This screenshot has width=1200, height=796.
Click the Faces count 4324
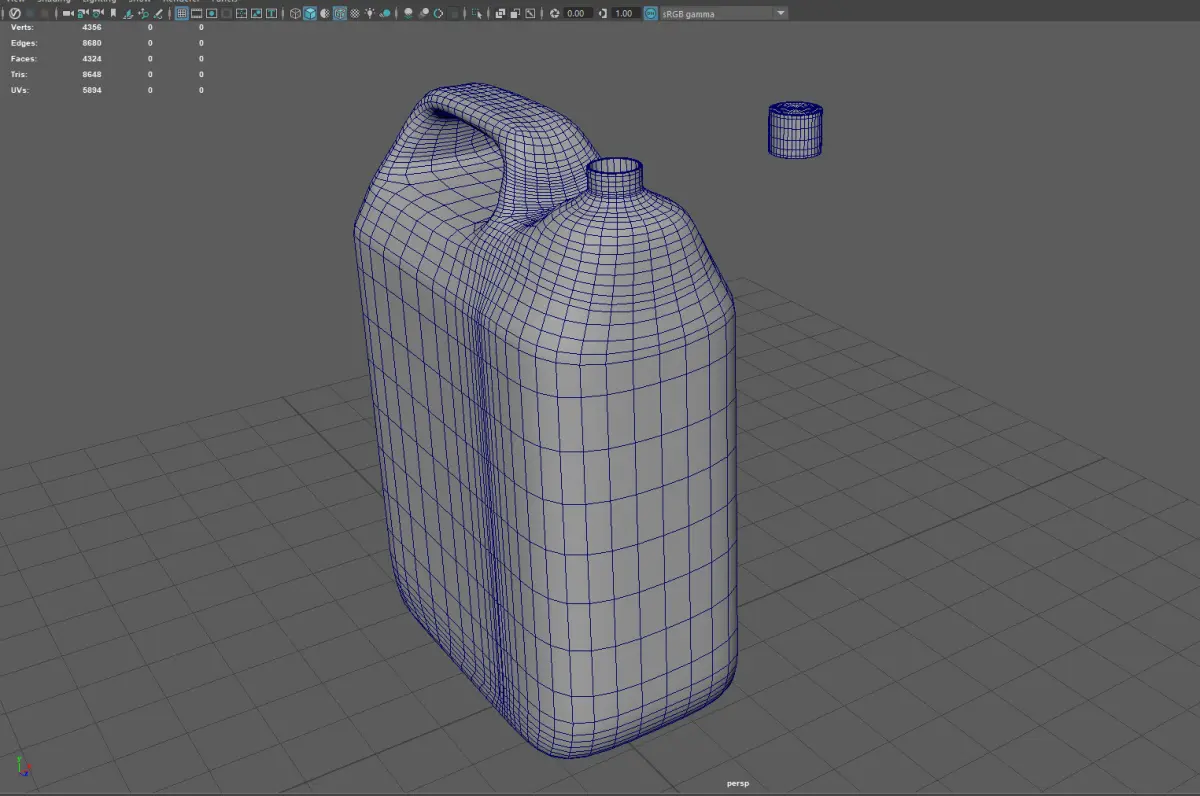coord(92,59)
